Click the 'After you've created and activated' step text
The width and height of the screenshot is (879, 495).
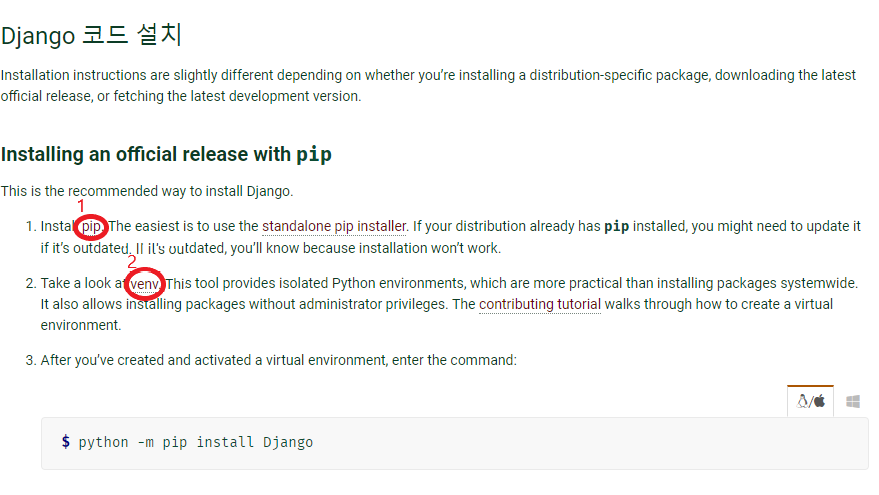pos(279,360)
